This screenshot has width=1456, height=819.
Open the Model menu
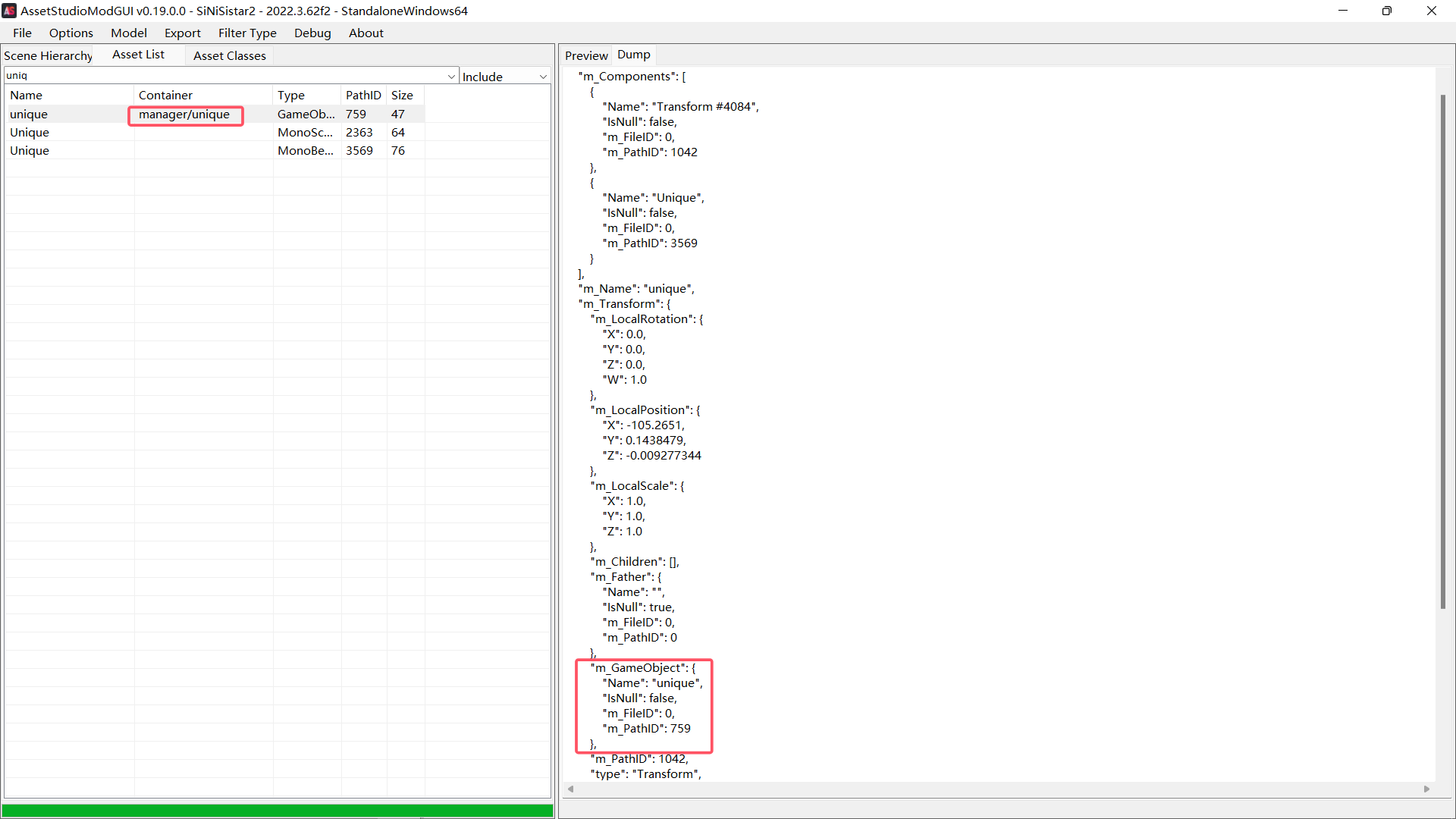(128, 33)
